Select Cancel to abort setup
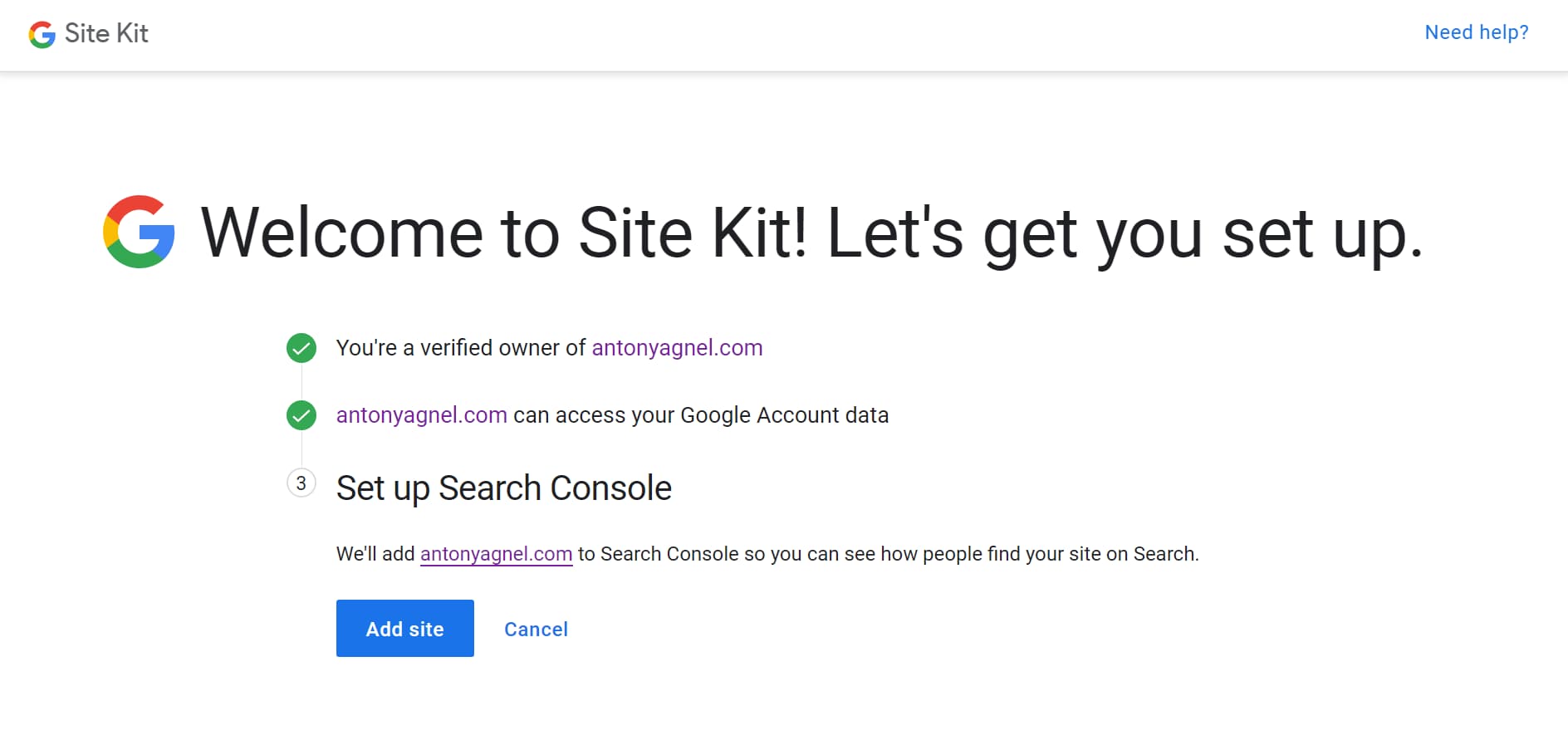Screen dimensions: 1568x750 click(x=536, y=629)
